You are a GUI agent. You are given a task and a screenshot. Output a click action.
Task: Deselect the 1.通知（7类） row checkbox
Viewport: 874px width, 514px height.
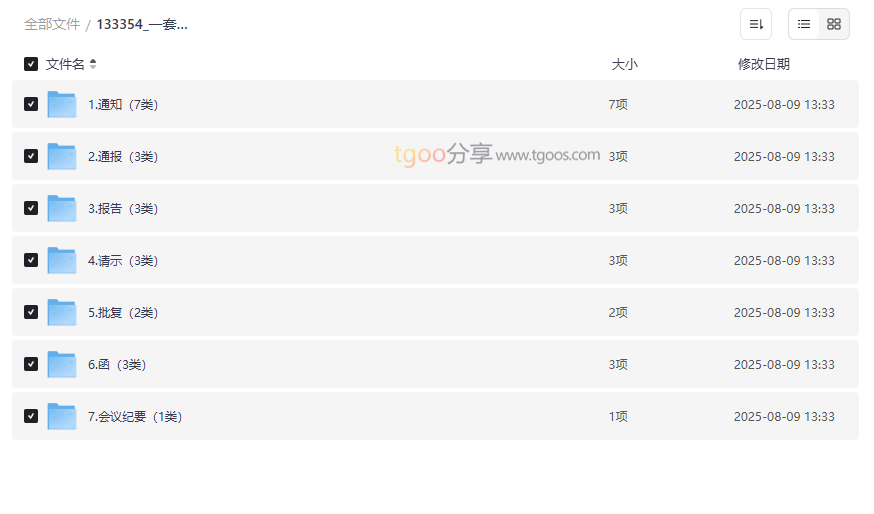coord(31,104)
